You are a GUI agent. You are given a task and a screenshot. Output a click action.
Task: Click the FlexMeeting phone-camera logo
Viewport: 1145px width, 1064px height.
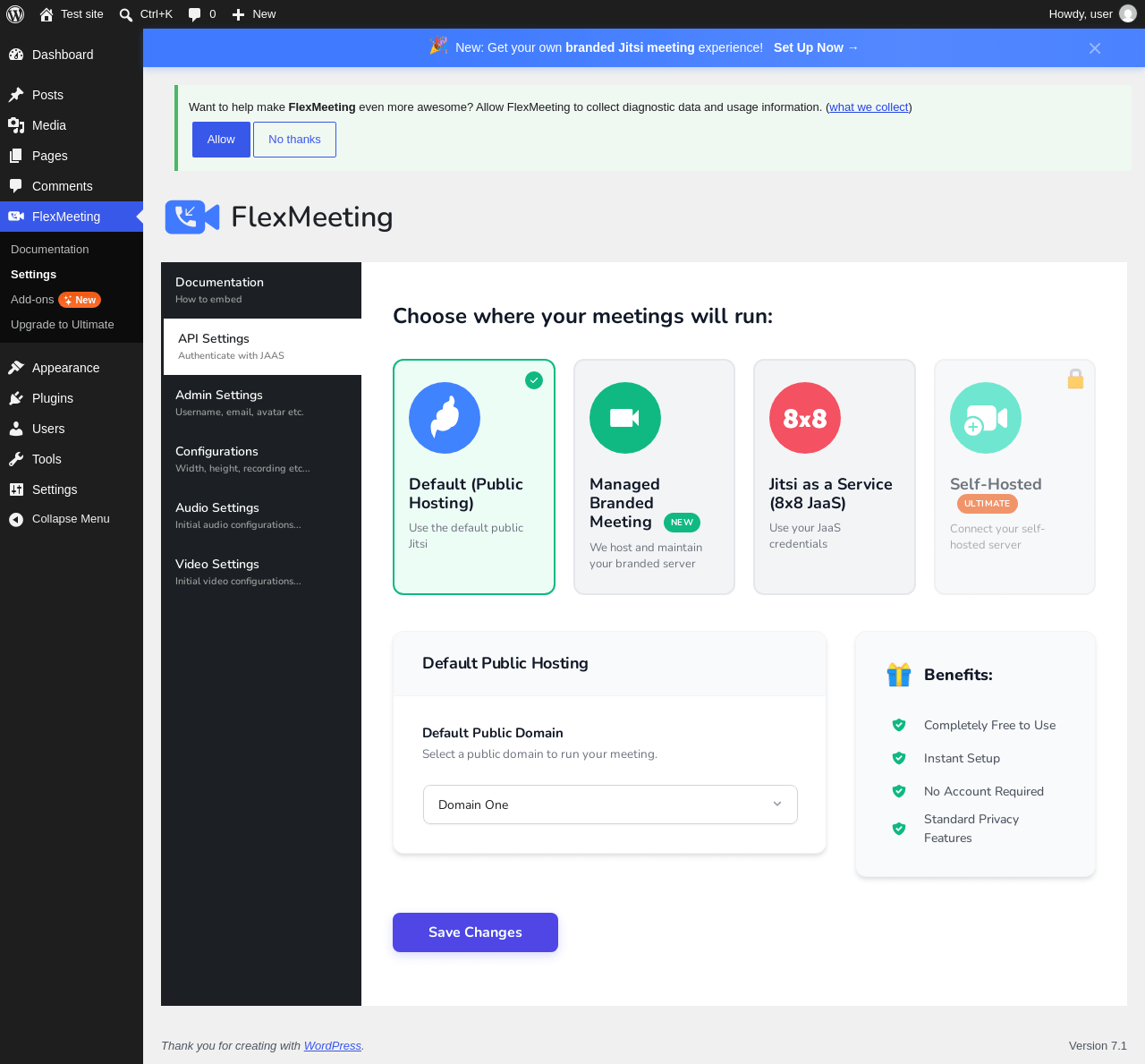coord(192,217)
